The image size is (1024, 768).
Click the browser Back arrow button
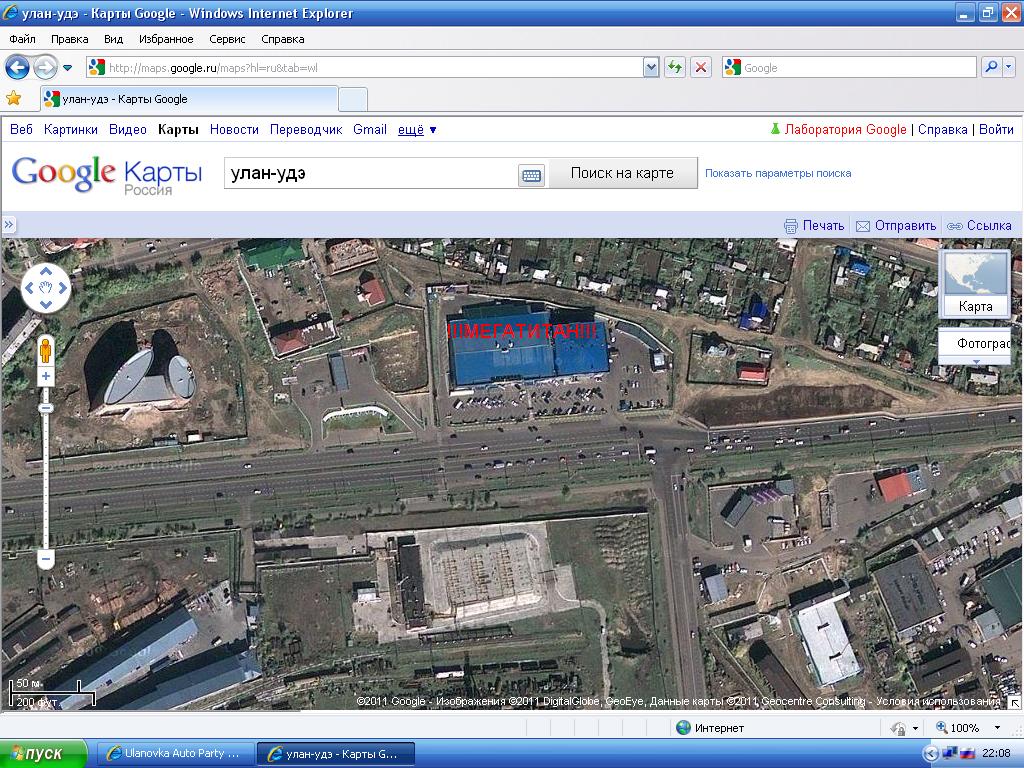(x=18, y=67)
